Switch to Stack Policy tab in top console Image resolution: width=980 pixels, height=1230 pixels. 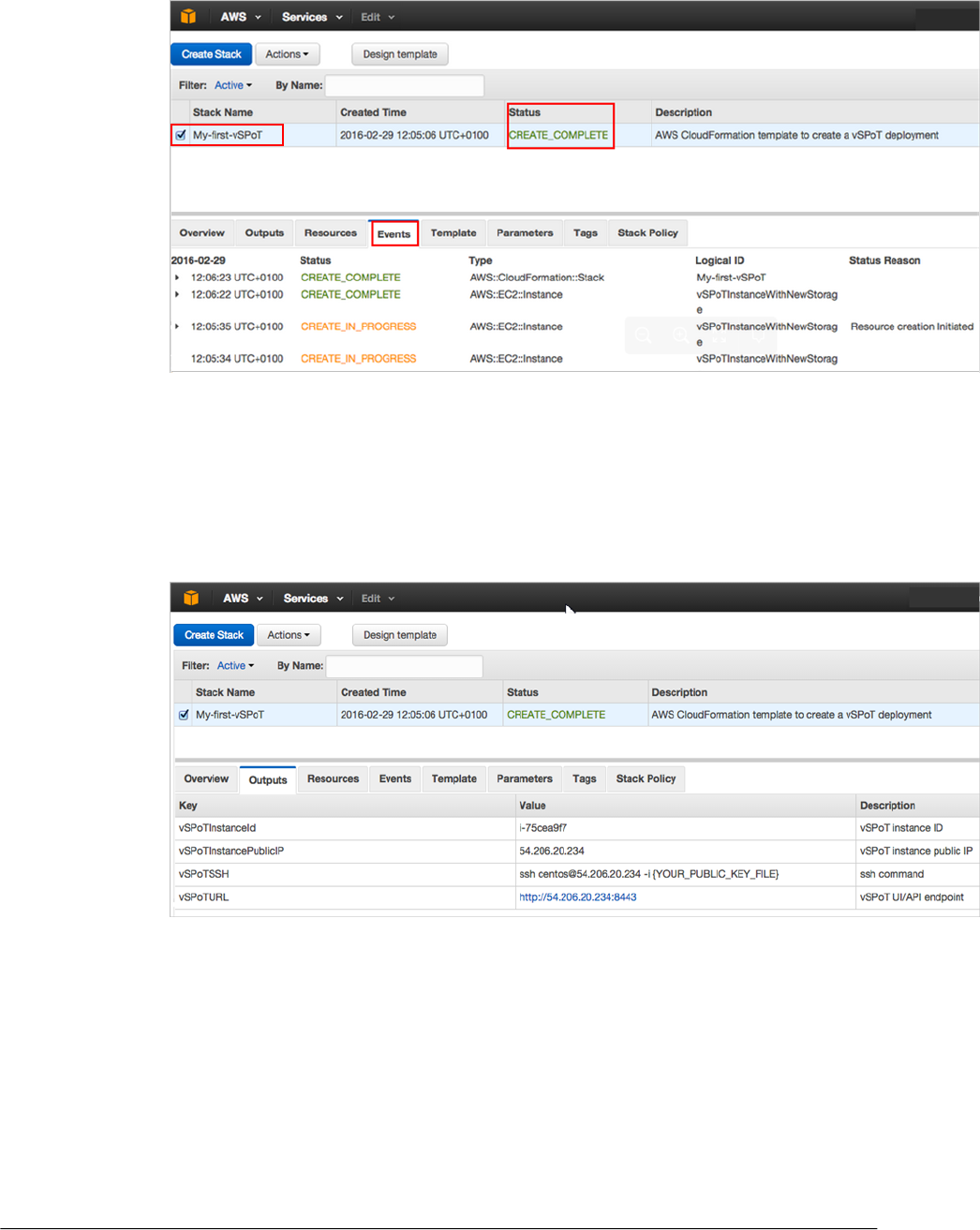coord(647,233)
